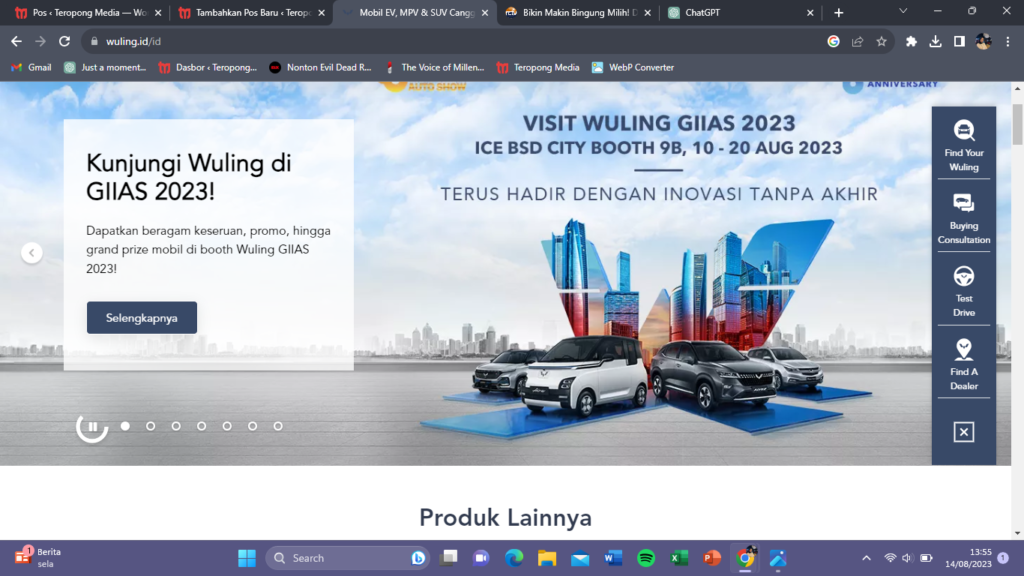Open Just a moment bookmark
Image resolution: width=1024 pixels, height=576 pixels.
click(x=105, y=67)
